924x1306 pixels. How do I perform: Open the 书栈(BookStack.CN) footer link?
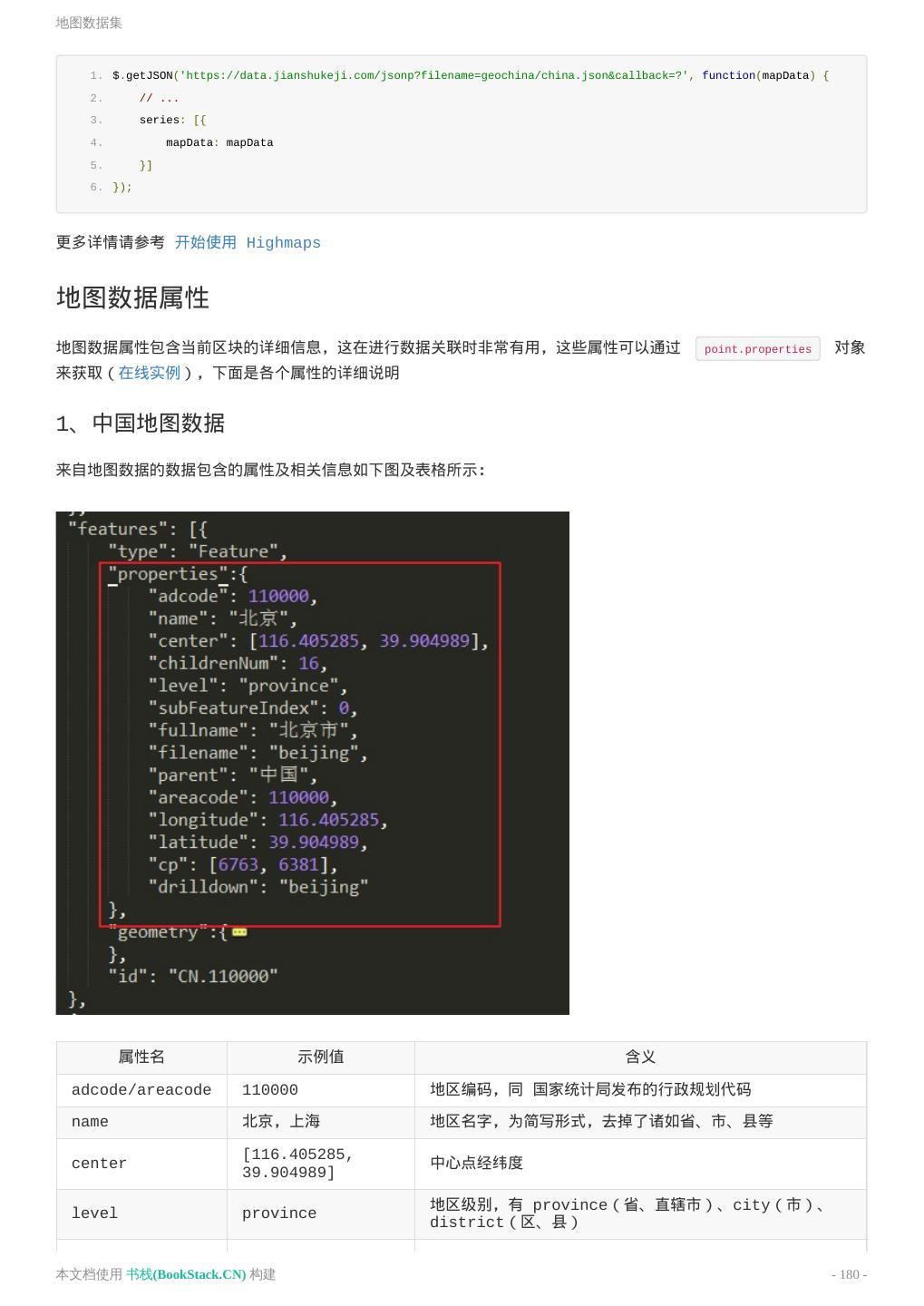pos(186,1274)
